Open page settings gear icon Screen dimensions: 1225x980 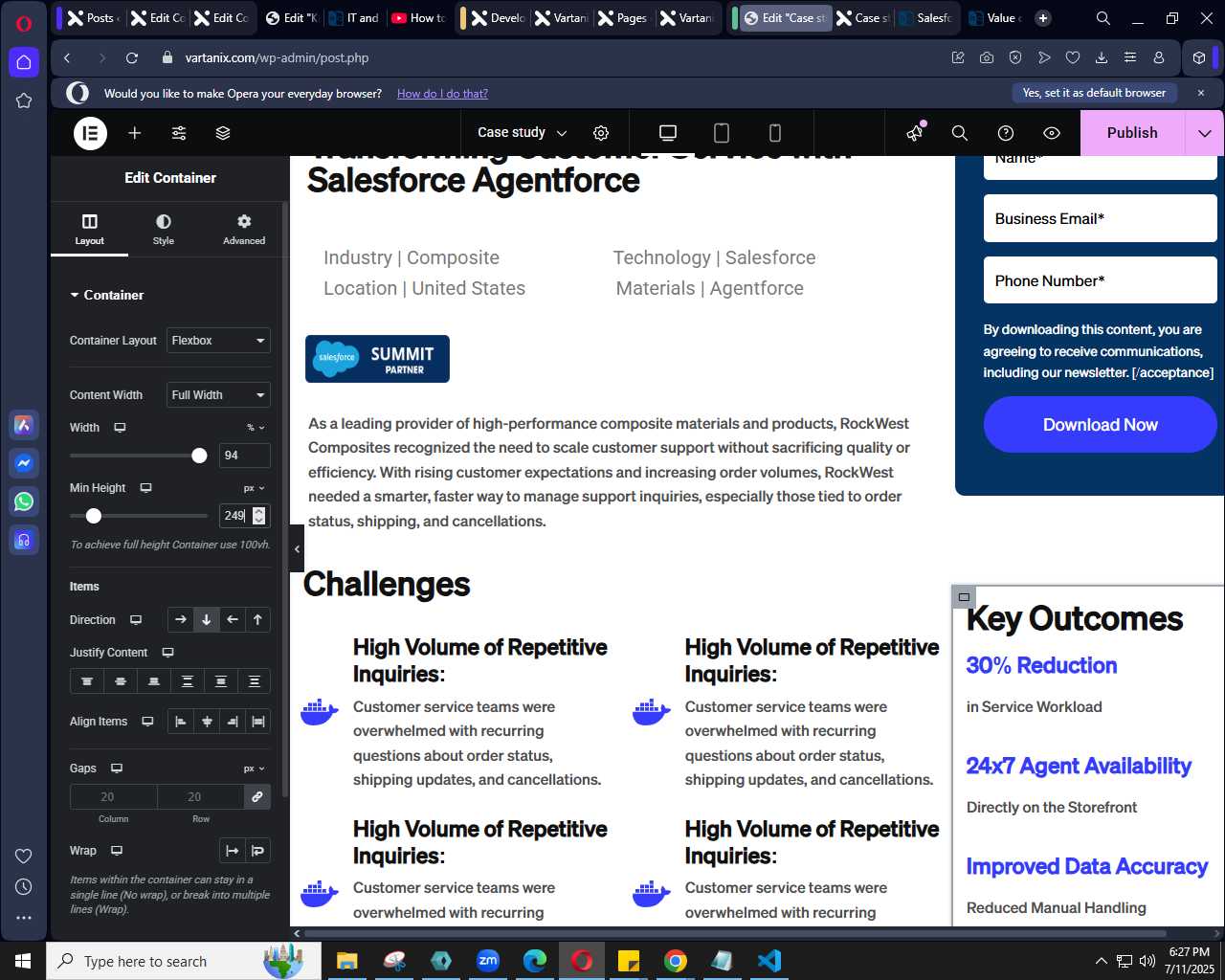coord(601,133)
